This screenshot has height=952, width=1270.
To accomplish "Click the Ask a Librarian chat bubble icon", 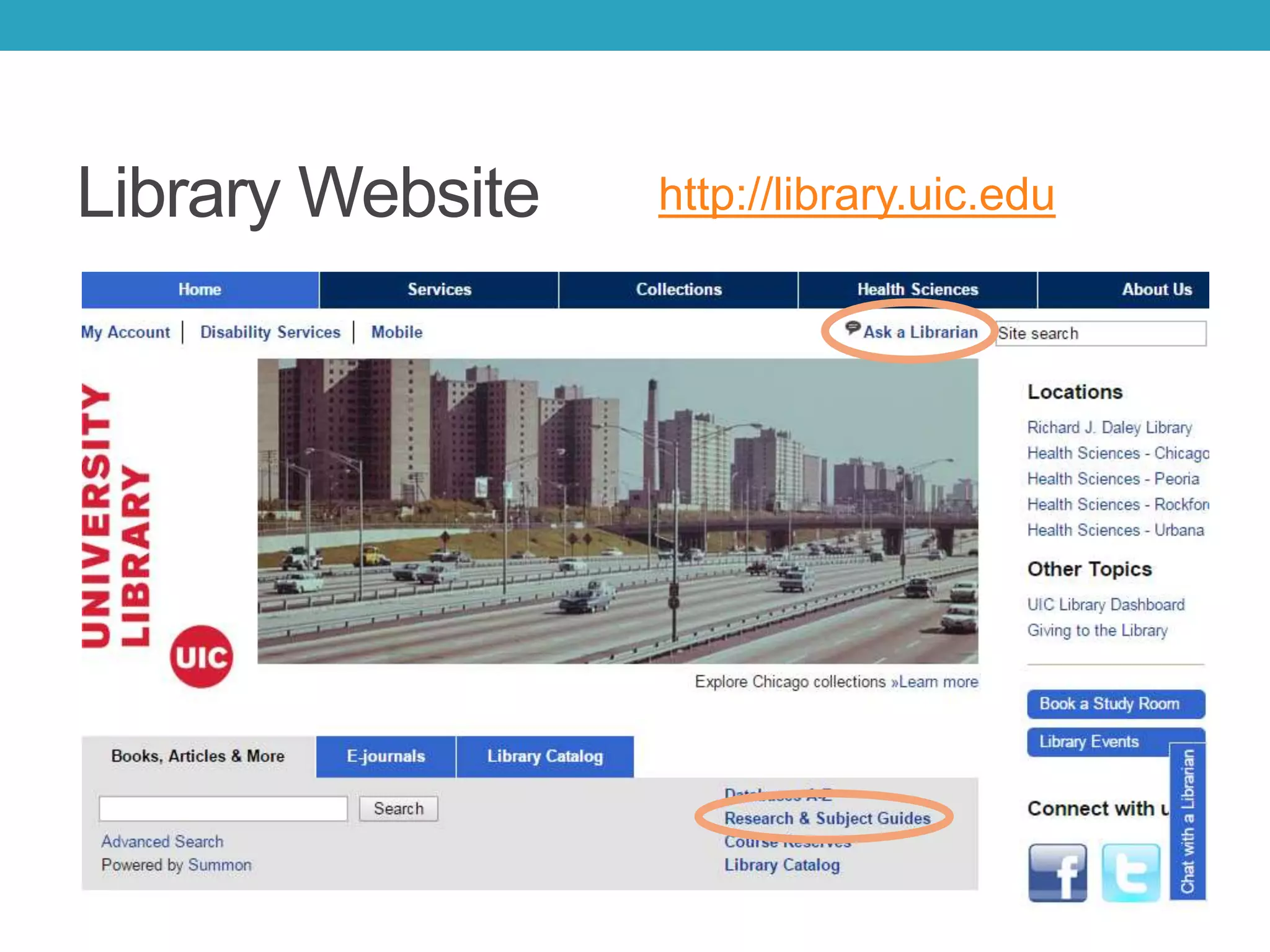I will (x=853, y=328).
